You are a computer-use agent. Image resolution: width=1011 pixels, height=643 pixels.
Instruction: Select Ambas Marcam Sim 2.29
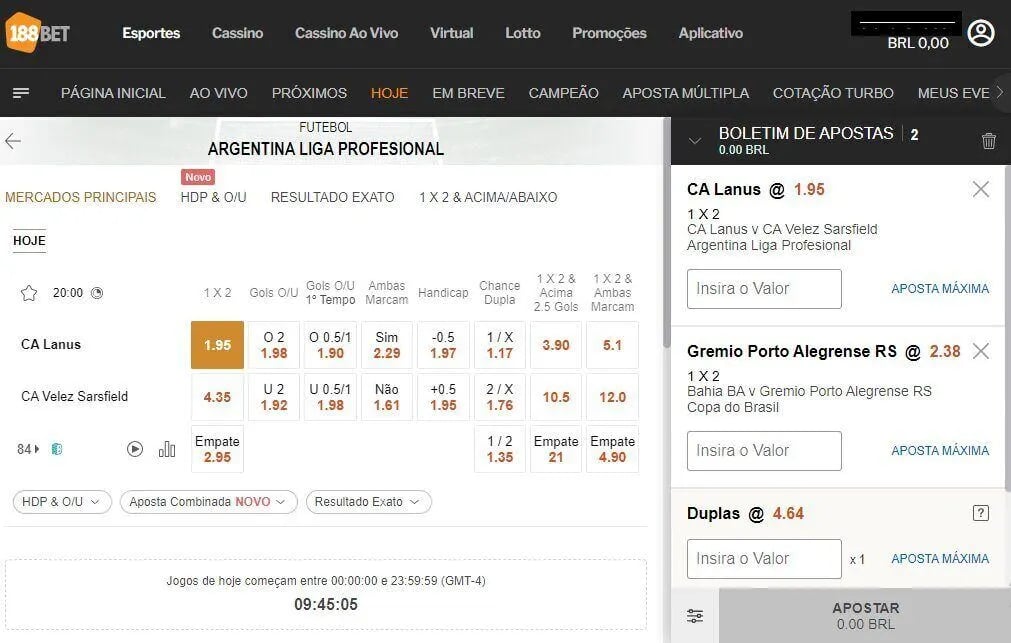(x=387, y=345)
